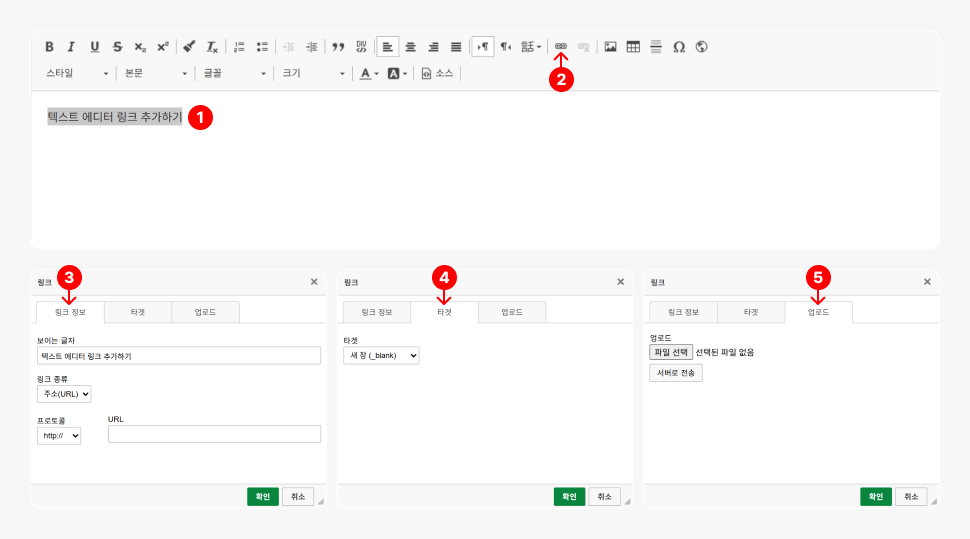Image resolution: width=970 pixels, height=539 pixels.
Task: Click the insert link chain icon
Action: pos(561,47)
